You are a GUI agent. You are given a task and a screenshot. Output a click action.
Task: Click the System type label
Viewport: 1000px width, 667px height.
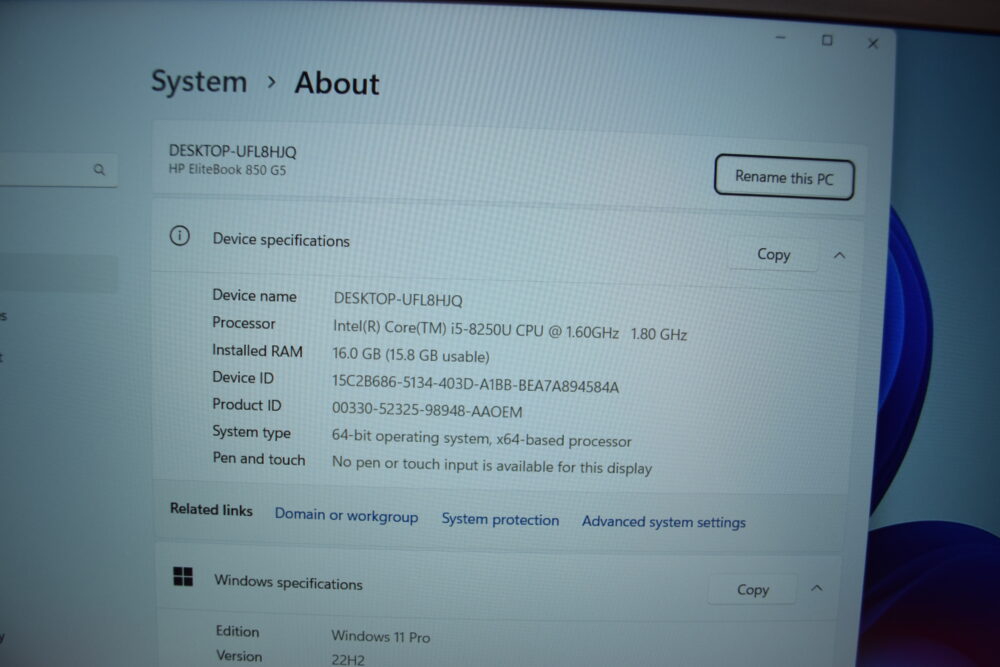pyautogui.click(x=251, y=432)
